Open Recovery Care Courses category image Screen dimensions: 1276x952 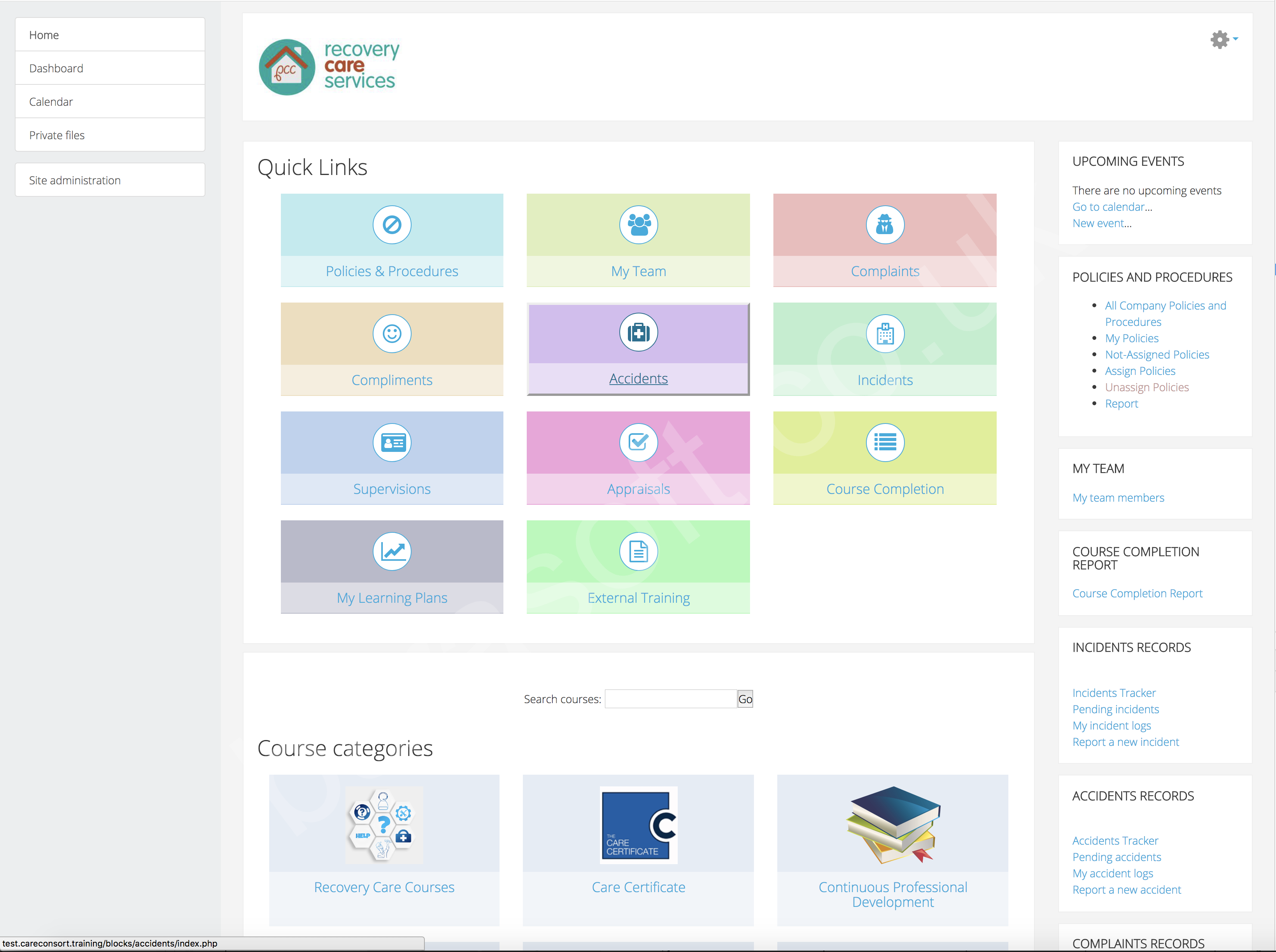coord(384,825)
